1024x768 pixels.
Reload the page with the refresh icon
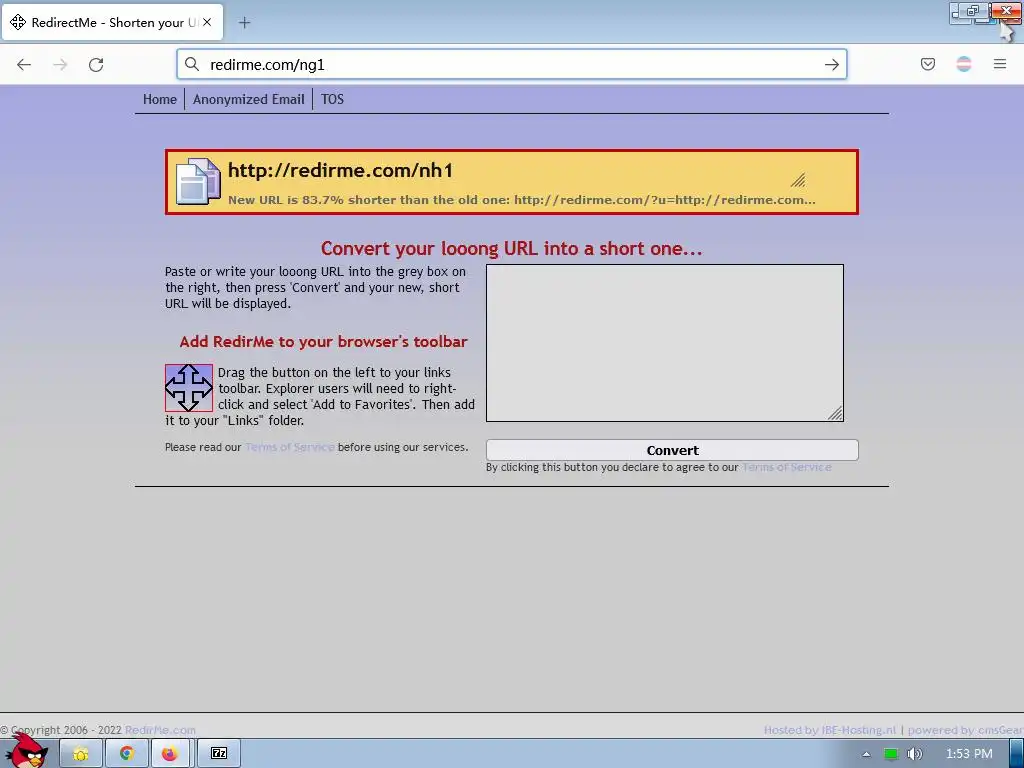pos(96,64)
